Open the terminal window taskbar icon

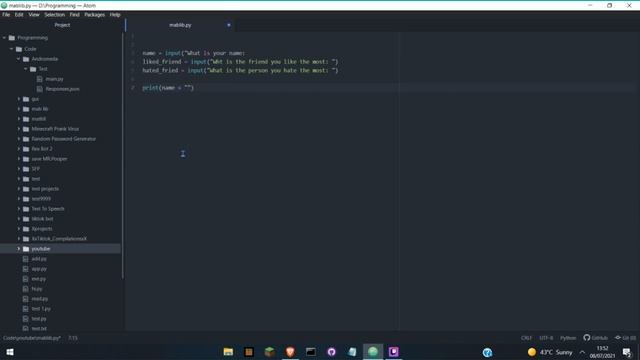click(311, 352)
